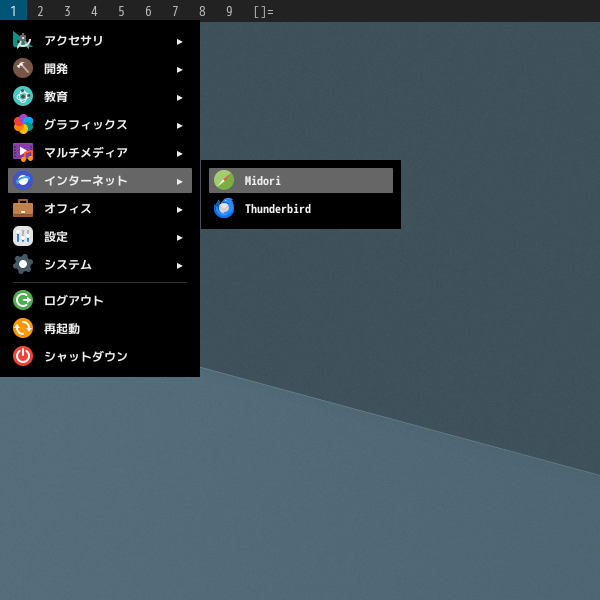Launch Thunderbird from the submenu
The height and width of the screenshot is (600, 600).
click(301, 208)
